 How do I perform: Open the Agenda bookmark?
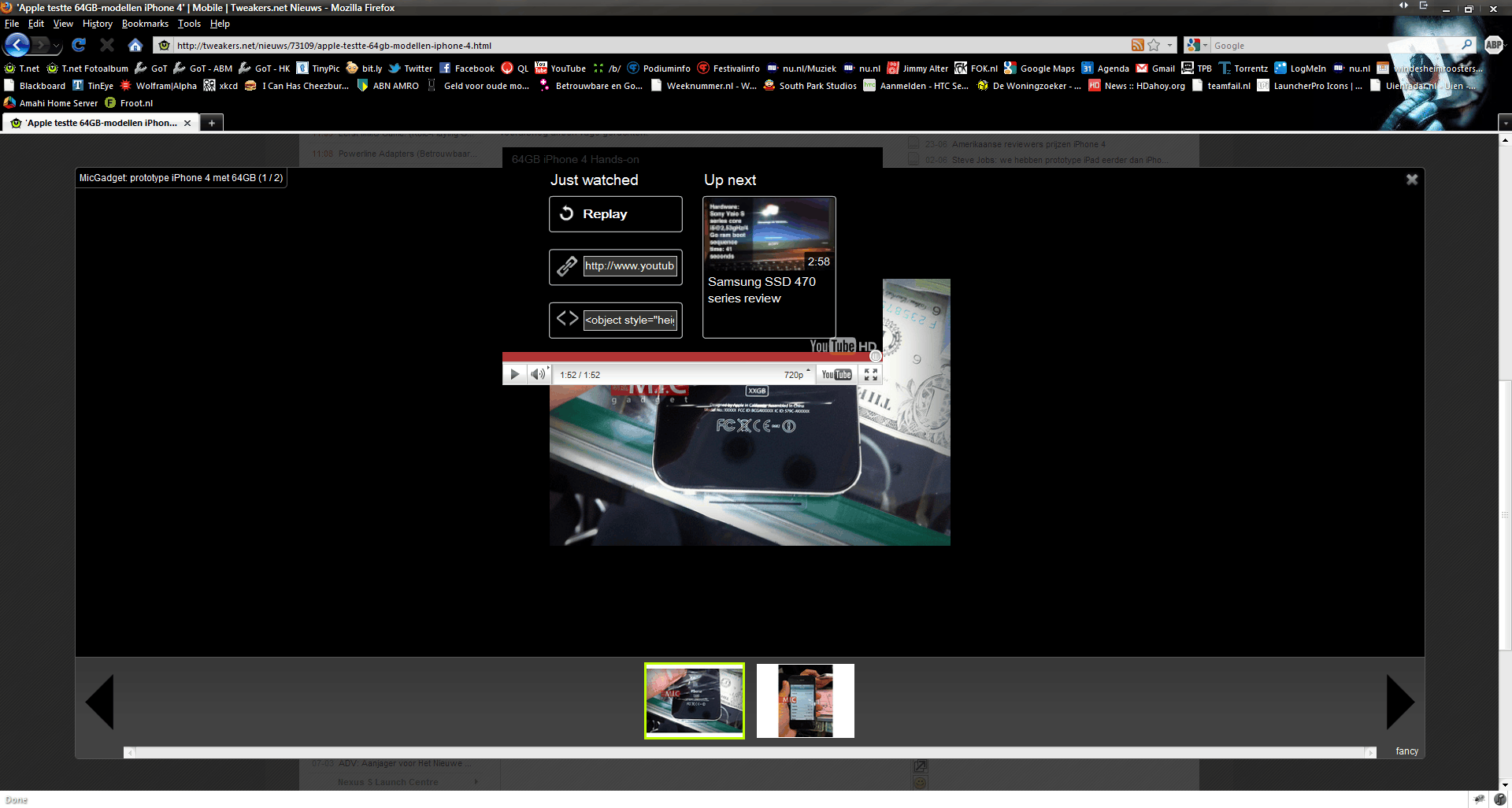click(1106, 69)
